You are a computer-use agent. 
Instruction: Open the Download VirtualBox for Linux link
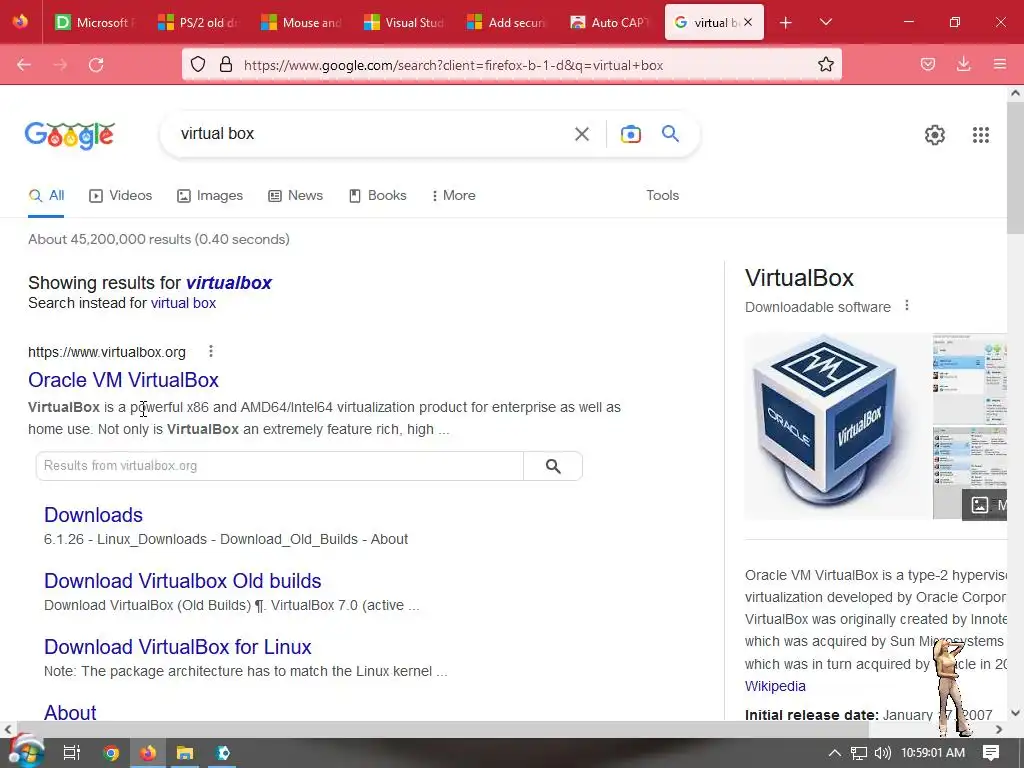[x=178, y=647]
